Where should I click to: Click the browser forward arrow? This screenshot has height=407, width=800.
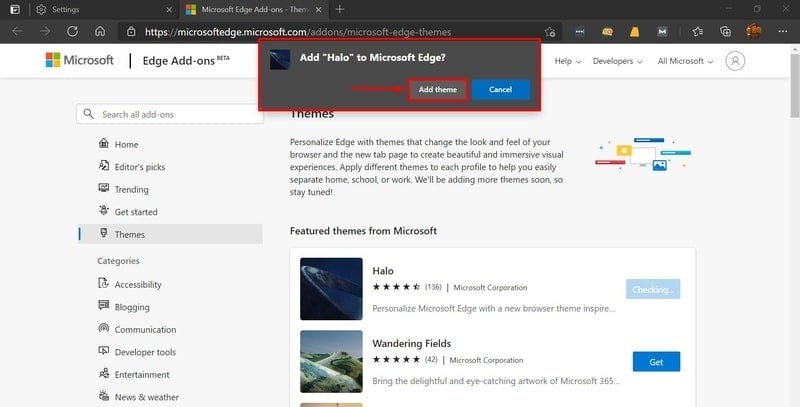click(45, 32)
